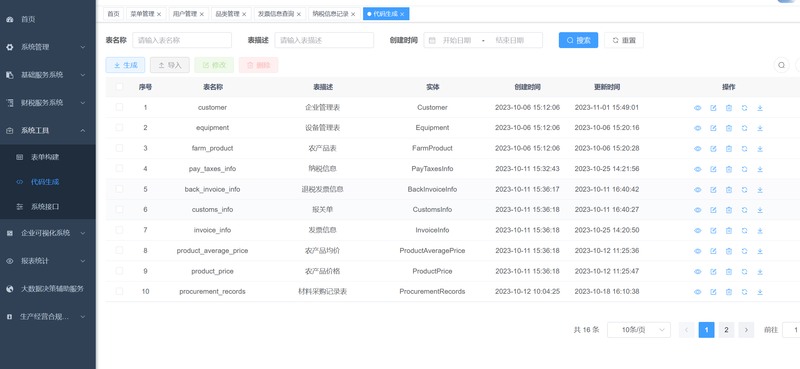Check the select-all header checkbox

tap(119, 87)
